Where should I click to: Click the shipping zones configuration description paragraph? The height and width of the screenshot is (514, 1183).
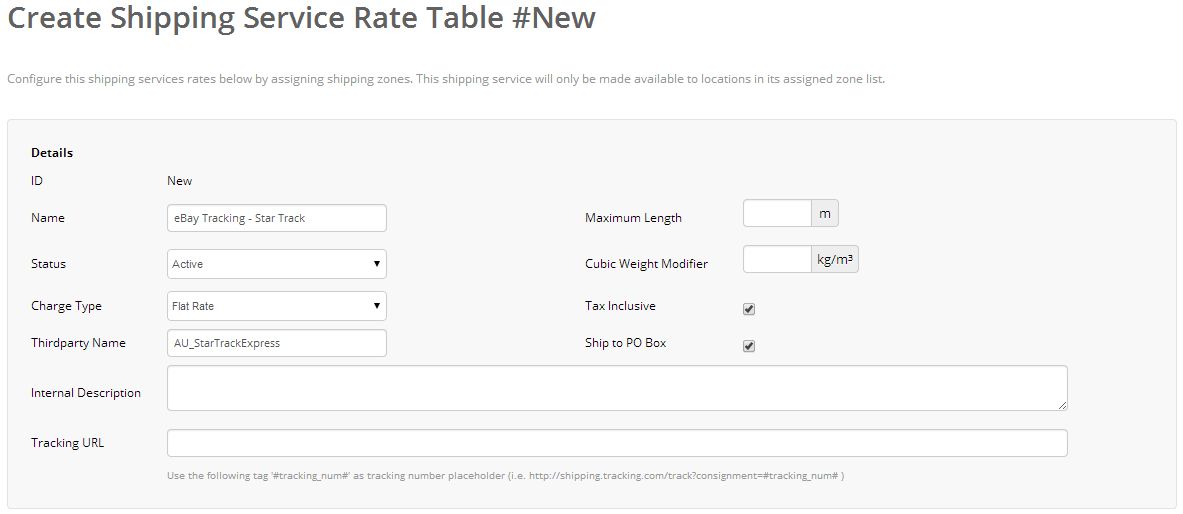(x=446, y=78)
